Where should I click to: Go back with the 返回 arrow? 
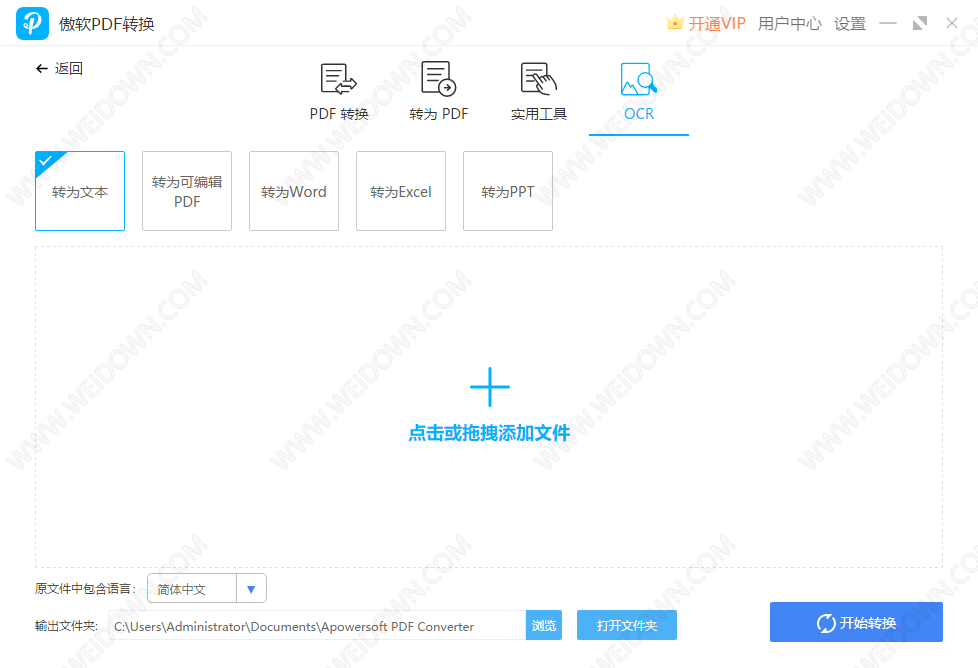[x=59, y=69]
